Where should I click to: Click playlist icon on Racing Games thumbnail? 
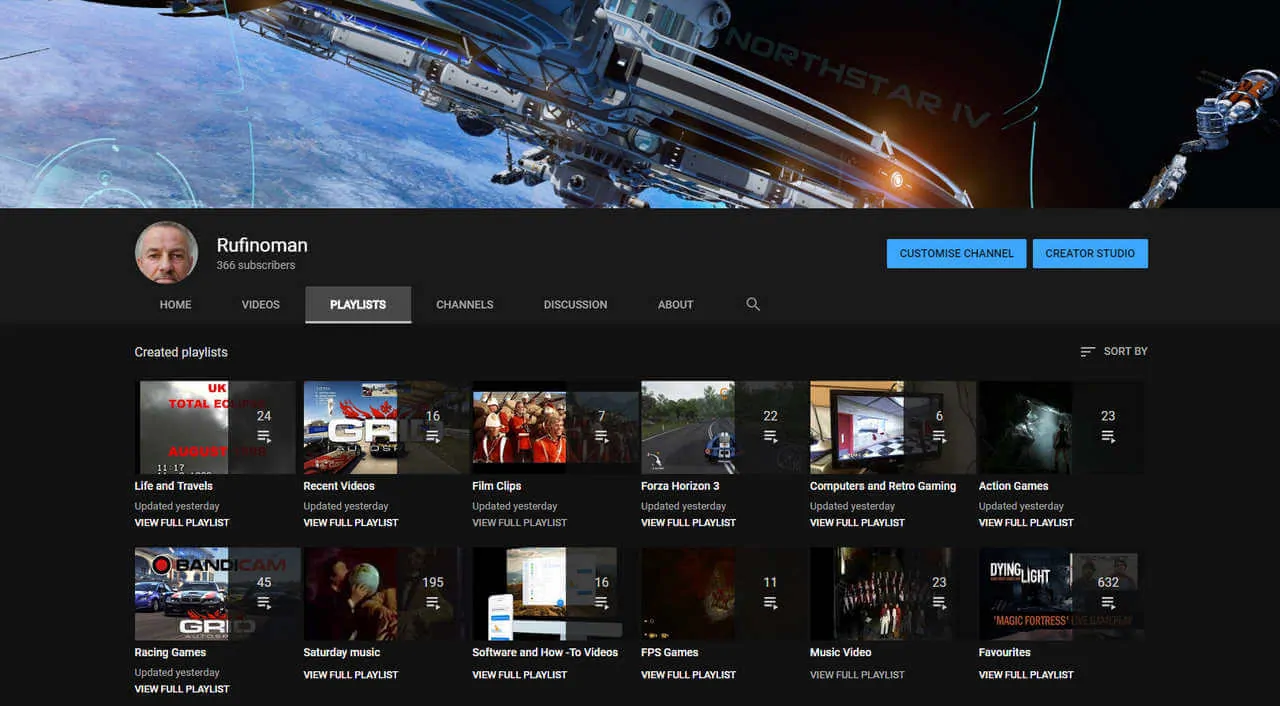[264, 602]
